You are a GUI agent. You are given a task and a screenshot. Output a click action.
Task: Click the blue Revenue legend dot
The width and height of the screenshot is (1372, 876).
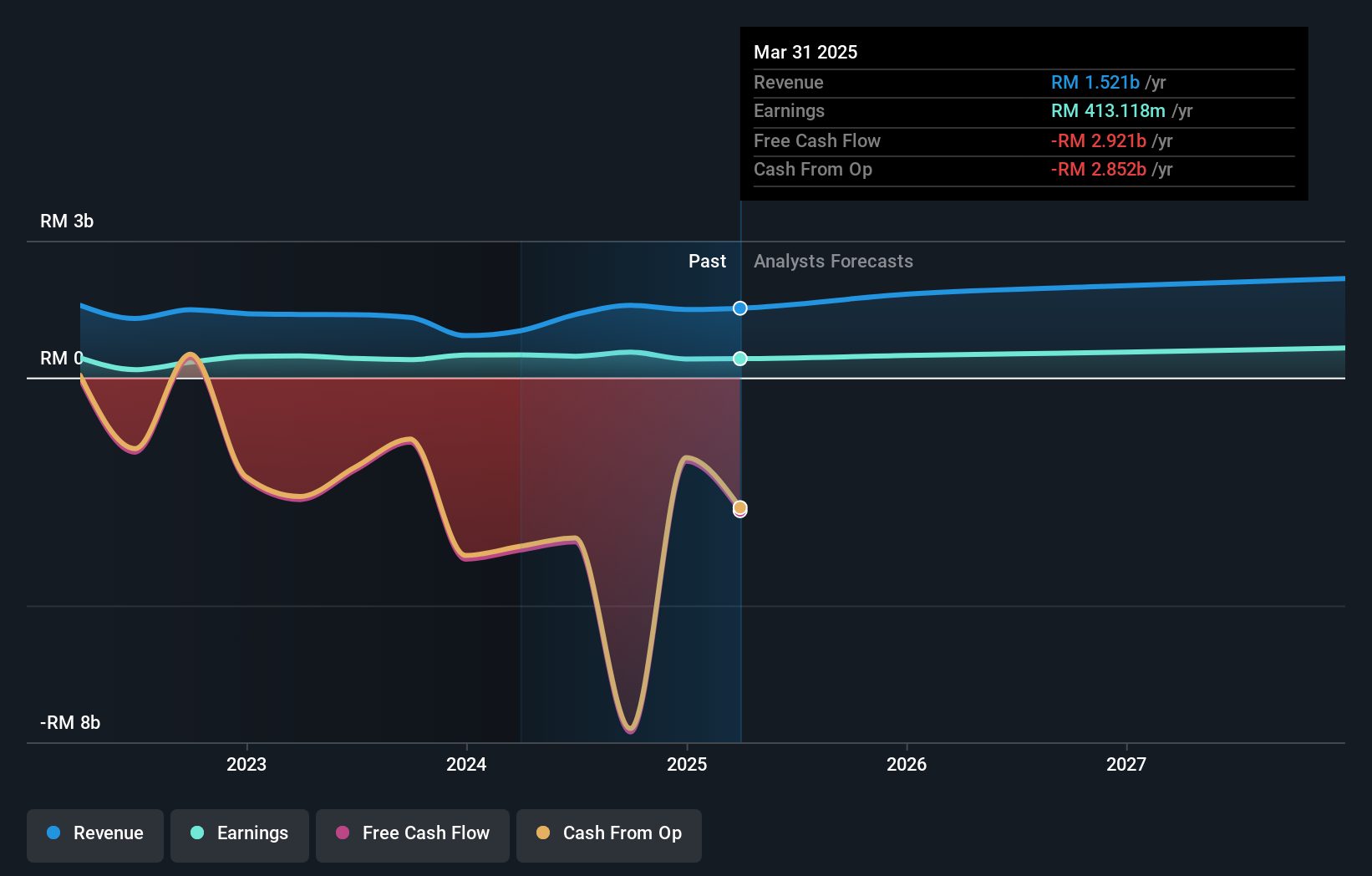tap(53, 833)
